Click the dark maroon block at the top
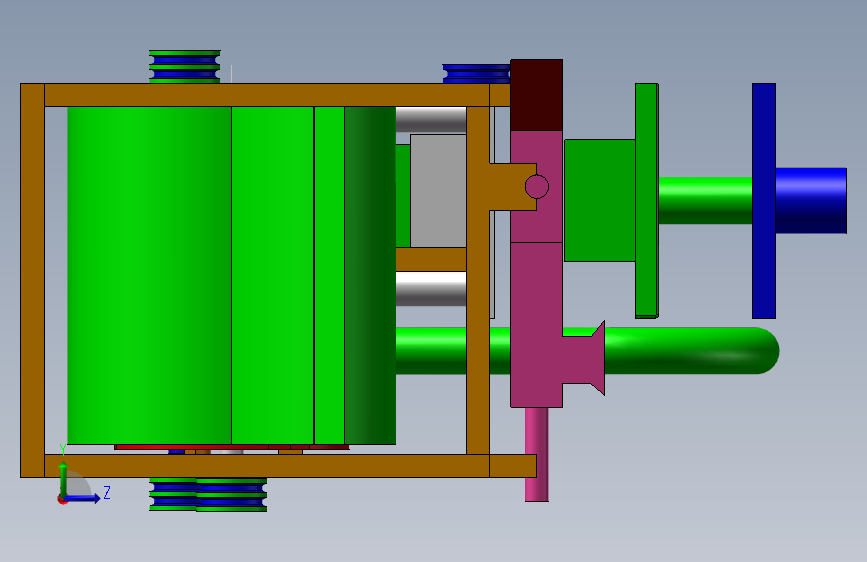The image size is (867, 562). click(x=536, y=95)
